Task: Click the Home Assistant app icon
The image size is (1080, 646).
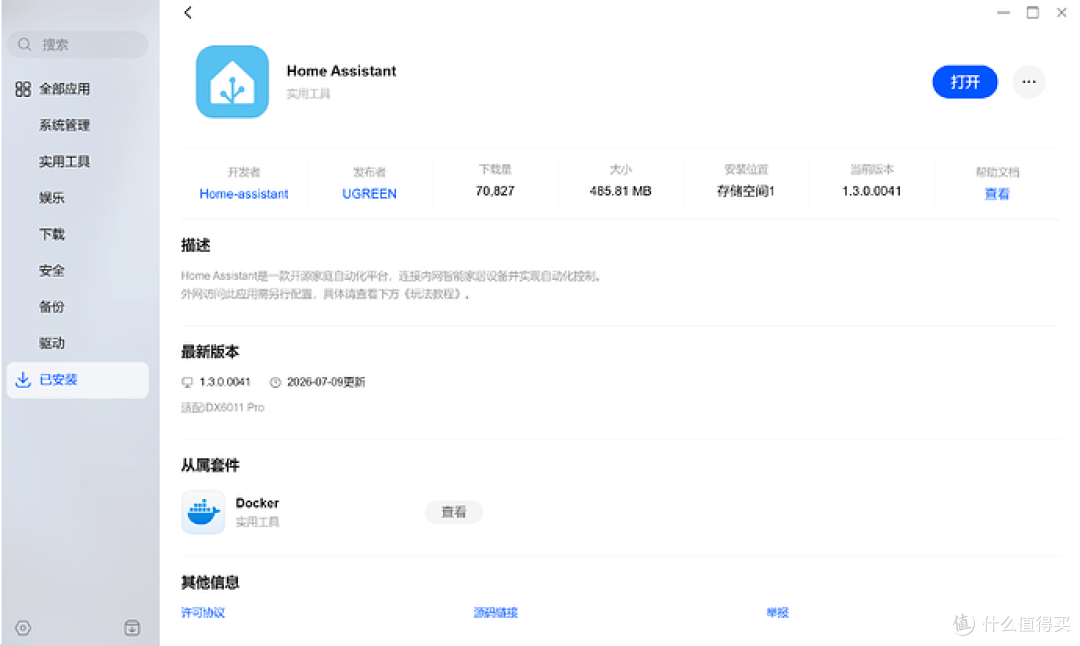Action: [232, 82]
